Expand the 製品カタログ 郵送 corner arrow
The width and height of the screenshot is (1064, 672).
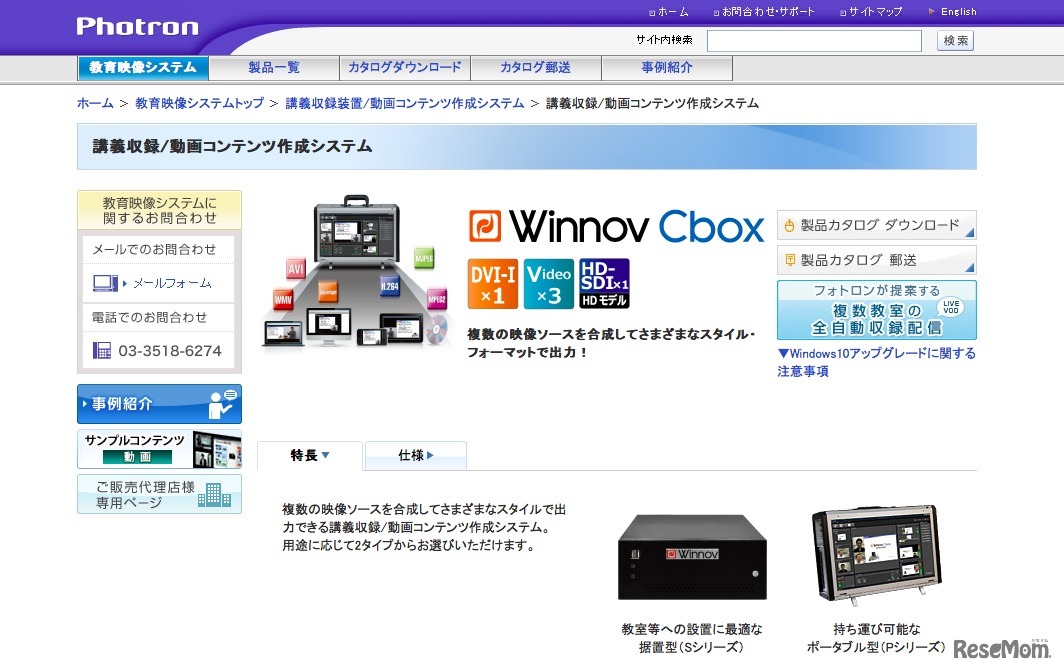pos(969,266)
